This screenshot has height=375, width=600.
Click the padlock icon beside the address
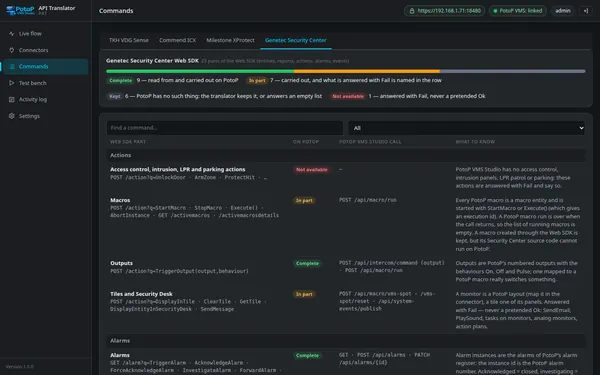tap(412, 11)
